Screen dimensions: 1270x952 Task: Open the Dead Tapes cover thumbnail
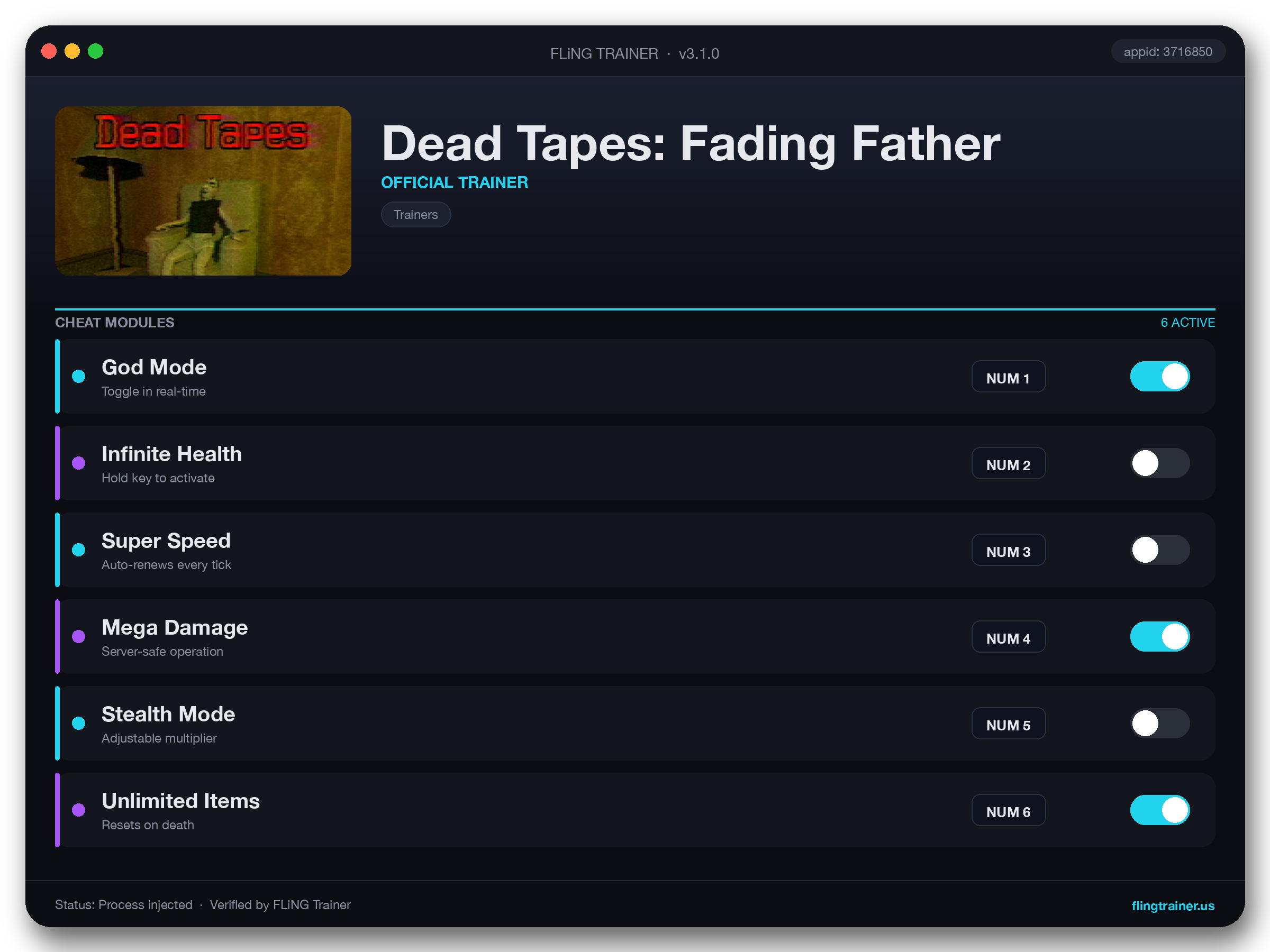pyautogui.click(x=203, y=190)
